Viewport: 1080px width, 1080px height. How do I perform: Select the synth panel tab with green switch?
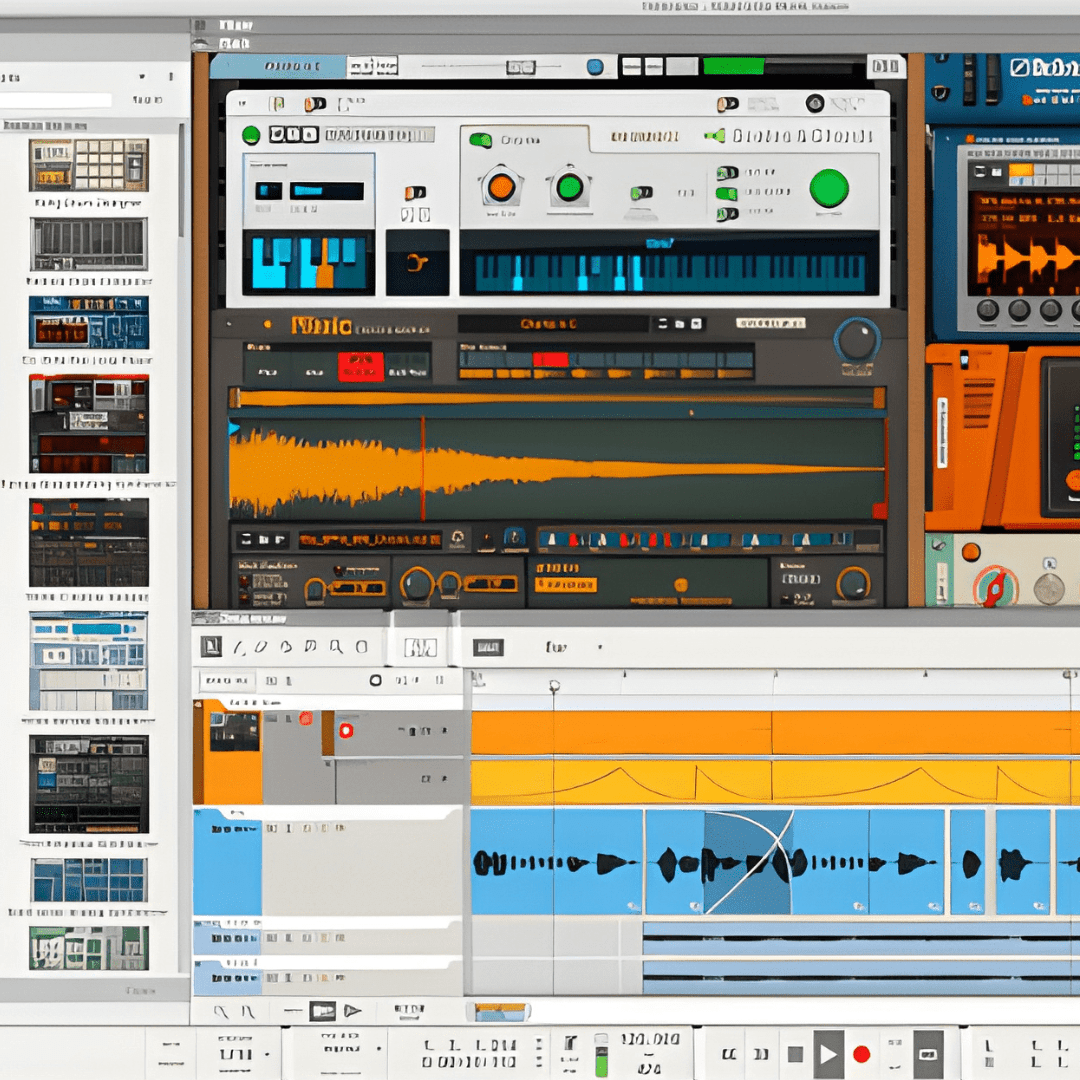520,140
